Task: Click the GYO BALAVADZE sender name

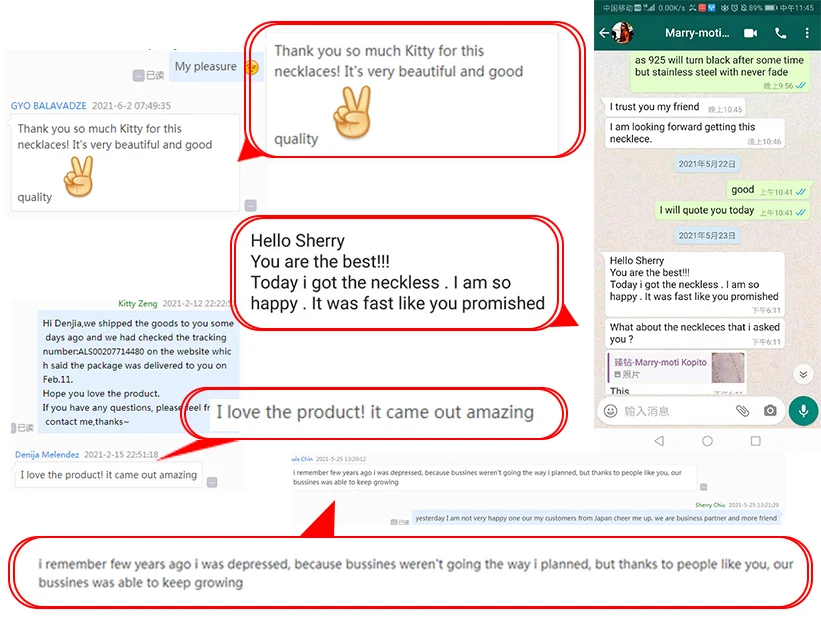Action: (48, 105)
